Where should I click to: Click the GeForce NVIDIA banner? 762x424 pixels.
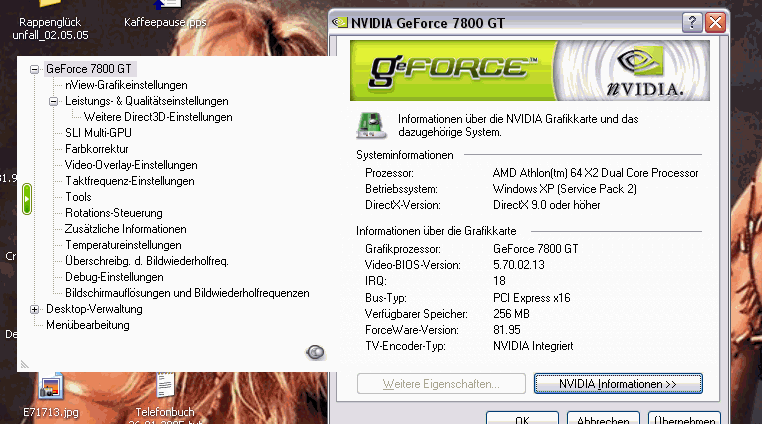(x=530, y=71)
